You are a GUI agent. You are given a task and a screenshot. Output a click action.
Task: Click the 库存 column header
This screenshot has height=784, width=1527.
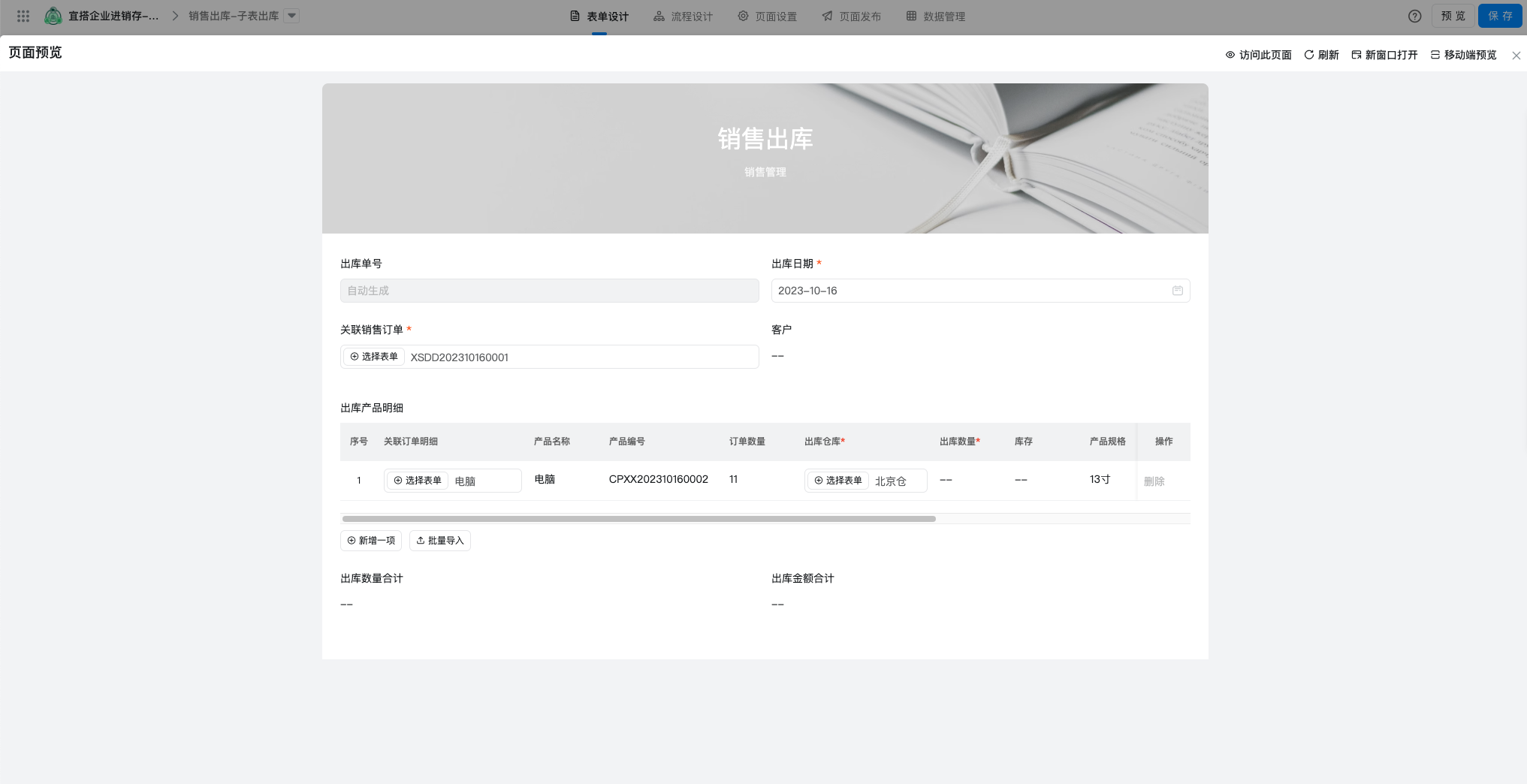tap(1023, 442)
